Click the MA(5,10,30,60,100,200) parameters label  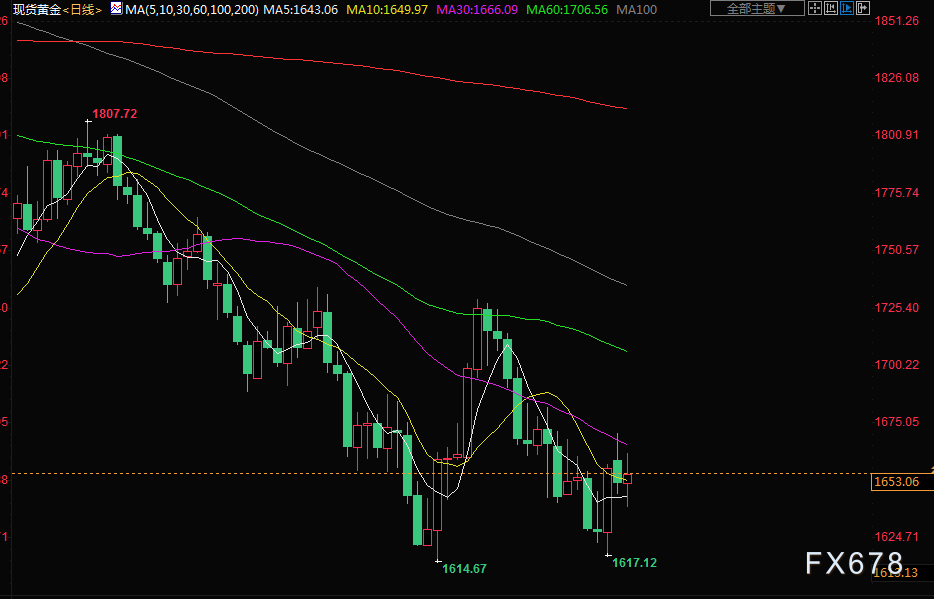tap(192, 10)
